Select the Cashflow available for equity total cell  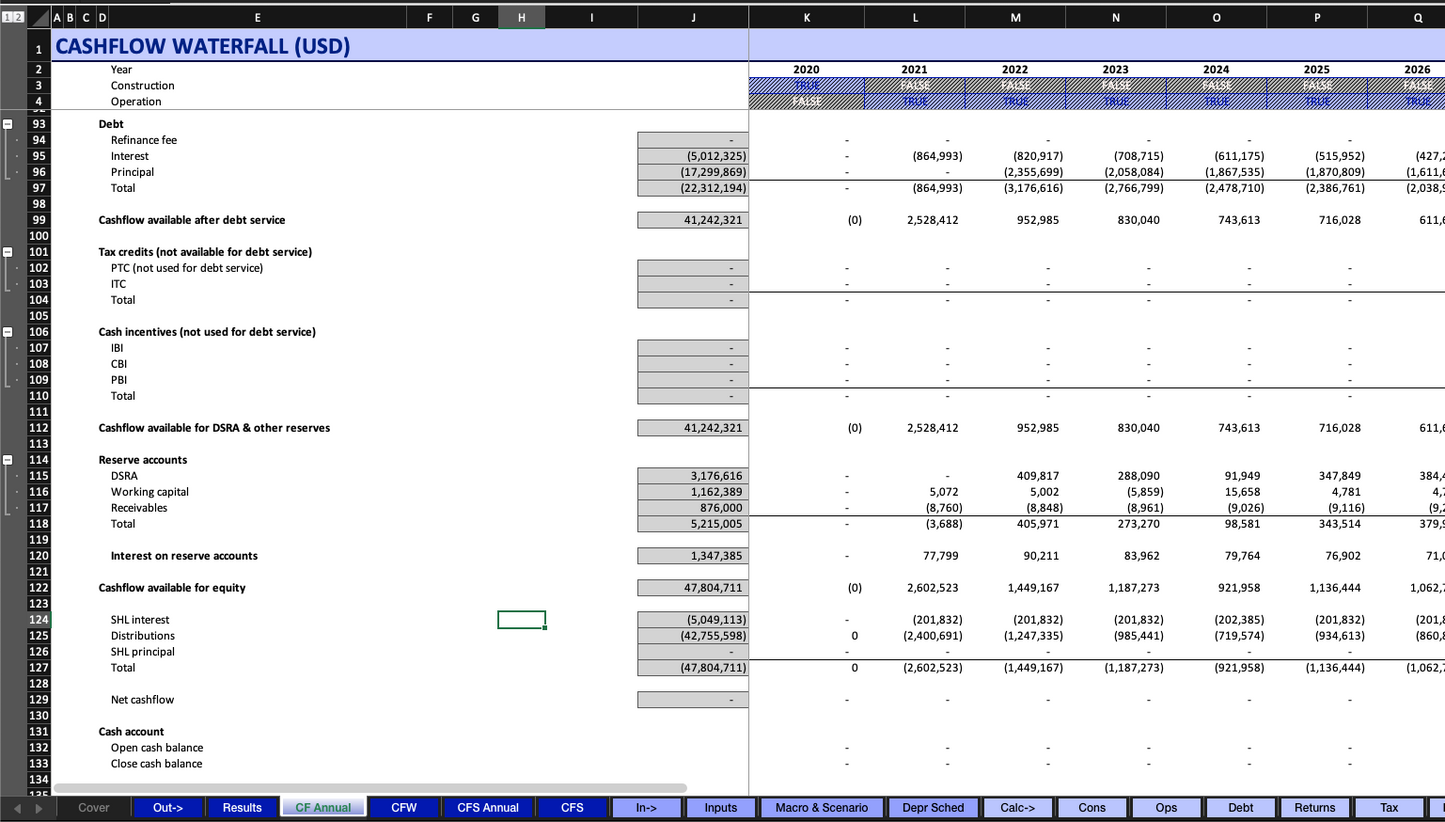coord(692,588)
